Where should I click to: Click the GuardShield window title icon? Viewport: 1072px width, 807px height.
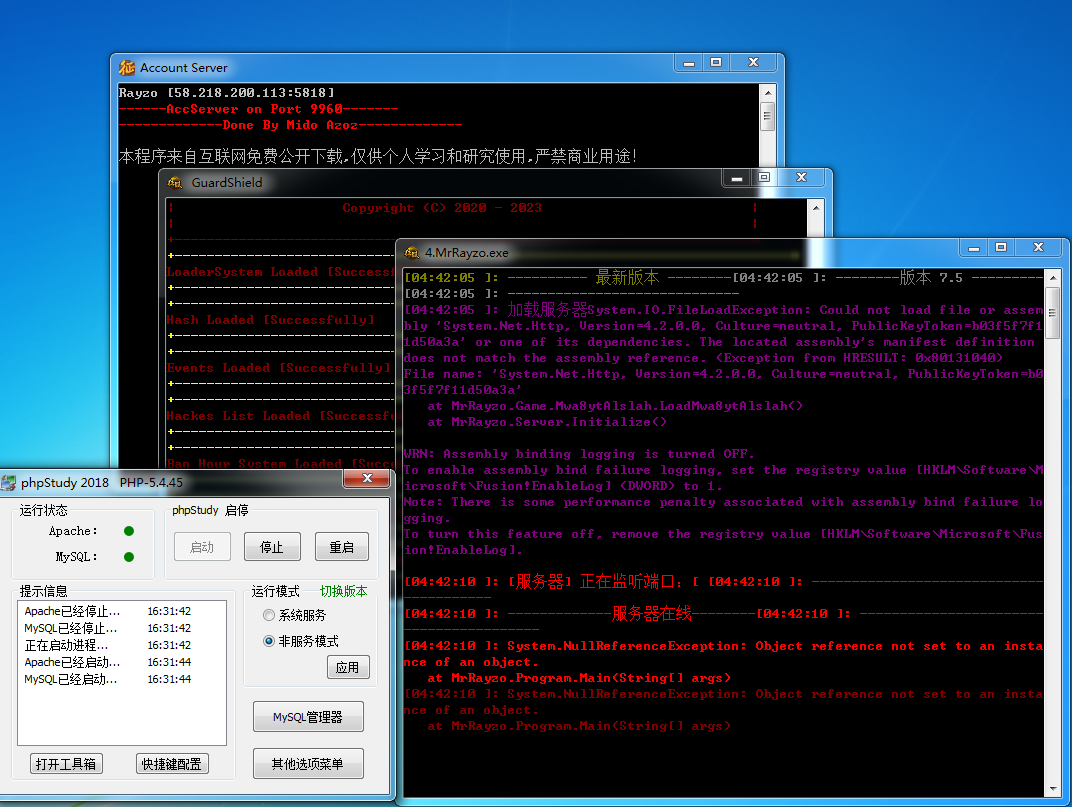pyautogui.click(x=176, y=183)
